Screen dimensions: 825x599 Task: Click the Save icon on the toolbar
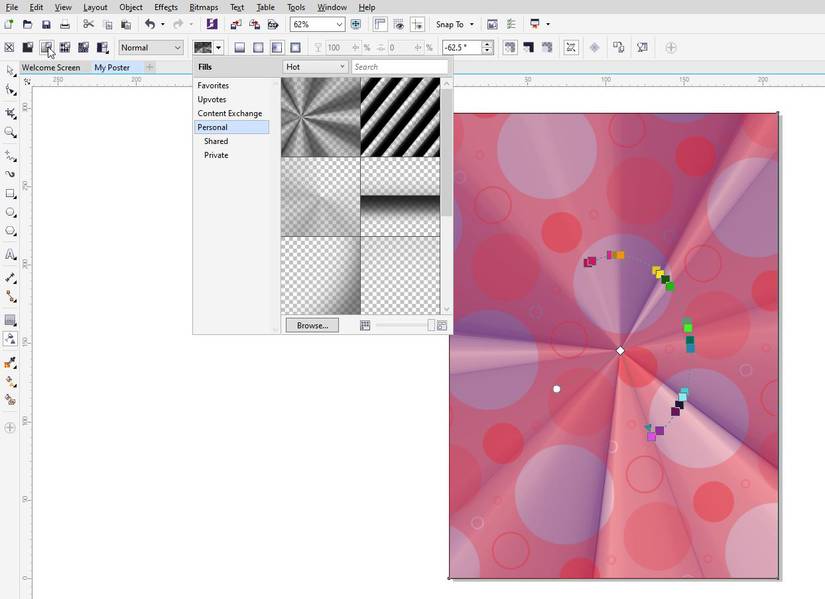(x=45, y=24)
